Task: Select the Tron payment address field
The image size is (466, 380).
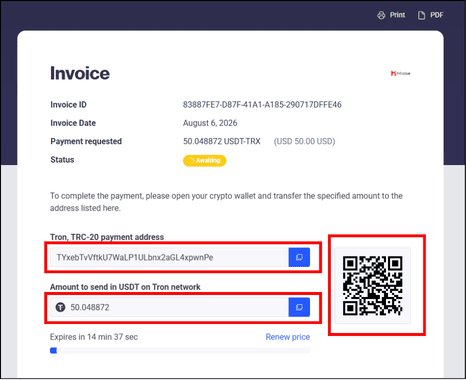Action: tap(169, 257)
